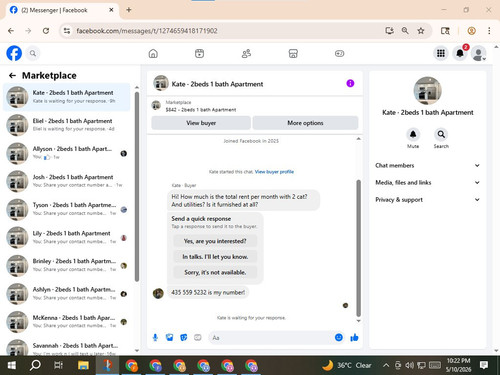Open the Ashlyn conversation in chat list
Image resolution: width=500 pixels, height=375 pixels.
pos(67,293)
